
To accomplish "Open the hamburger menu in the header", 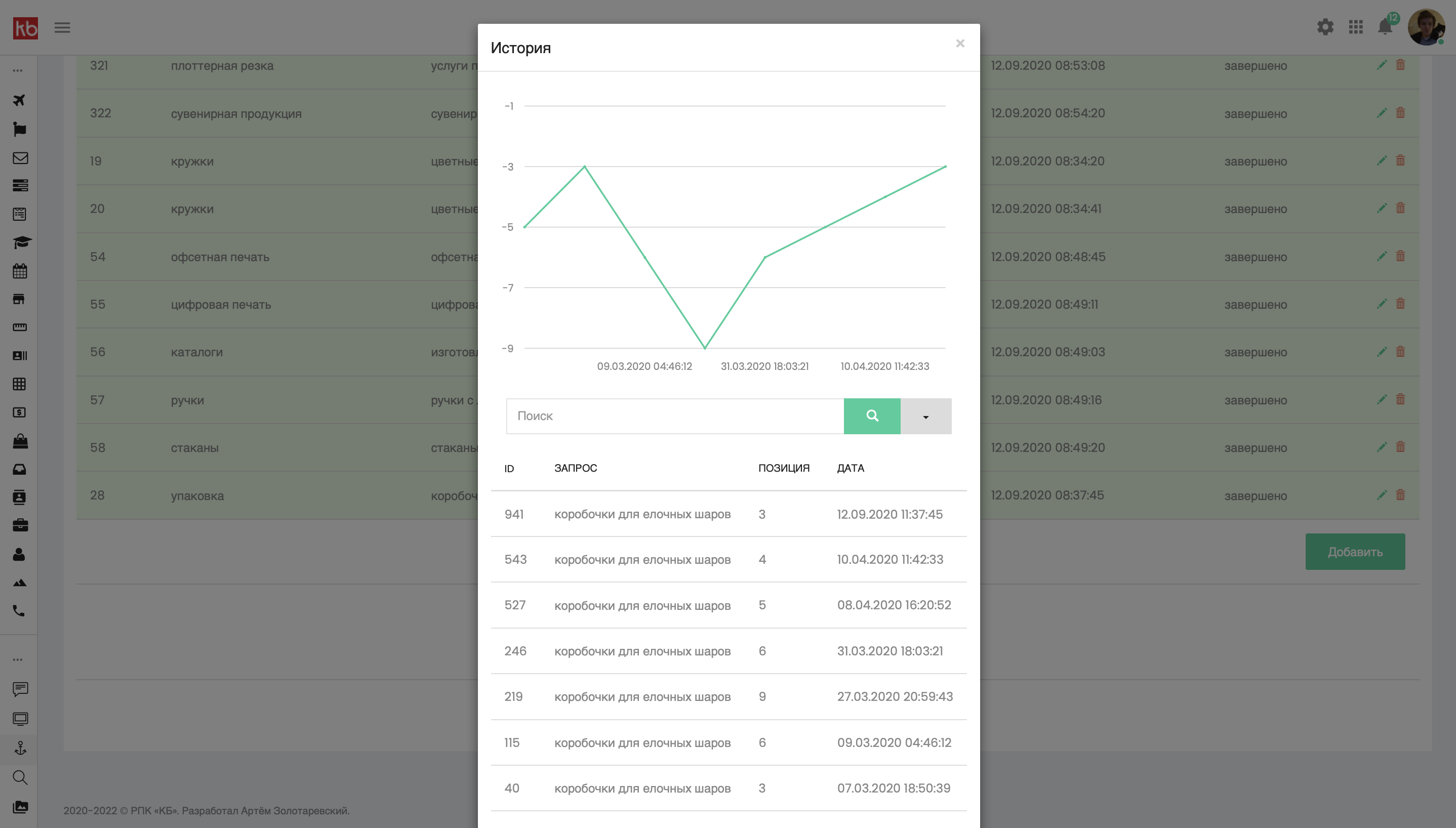I will pos(62,27).
